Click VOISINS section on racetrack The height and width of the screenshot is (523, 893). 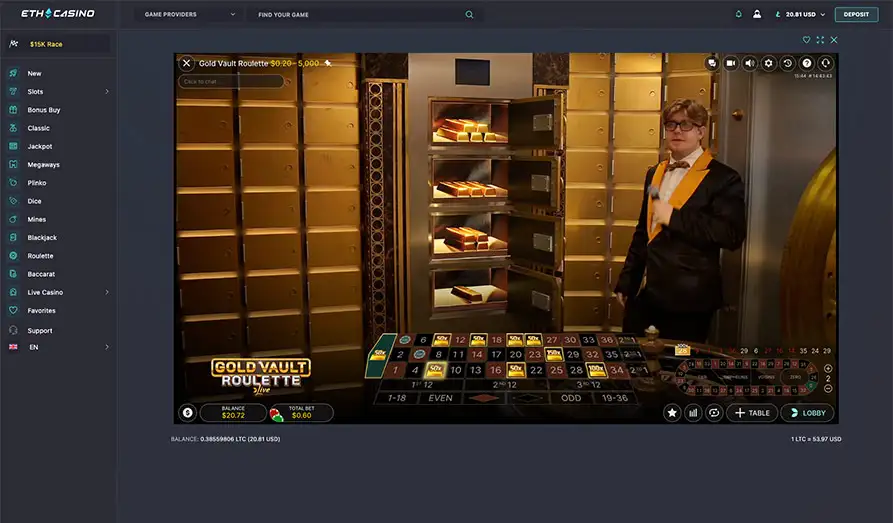(x=766, y=377)
